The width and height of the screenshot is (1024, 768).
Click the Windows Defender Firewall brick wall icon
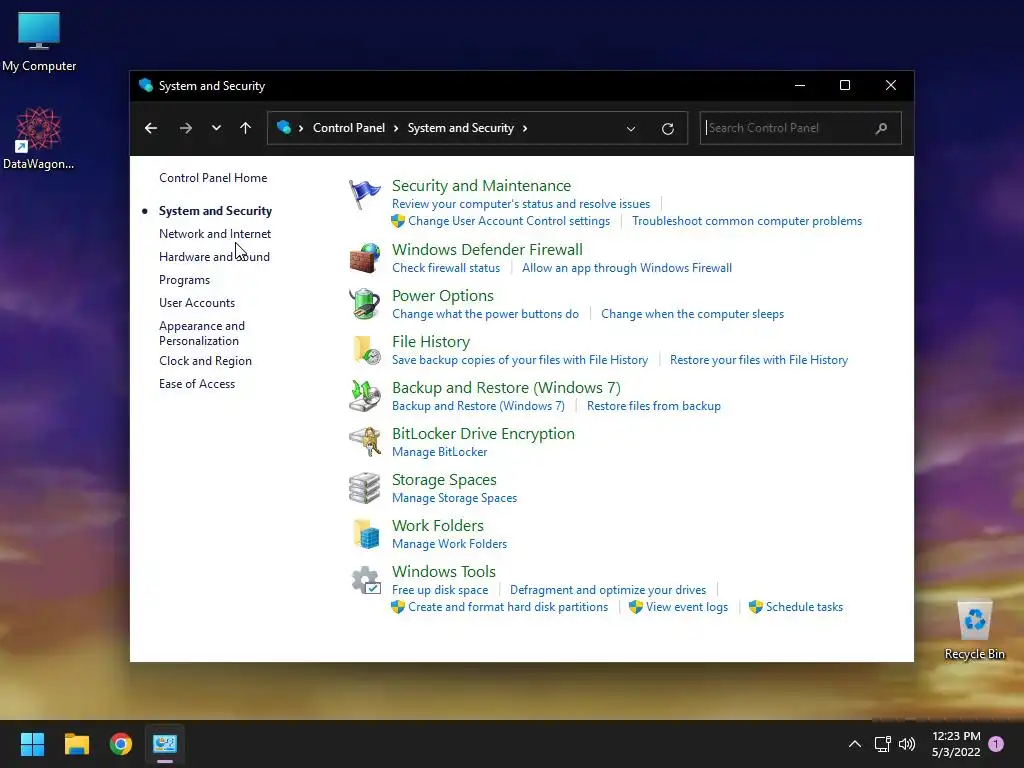[x=364, y=258]
